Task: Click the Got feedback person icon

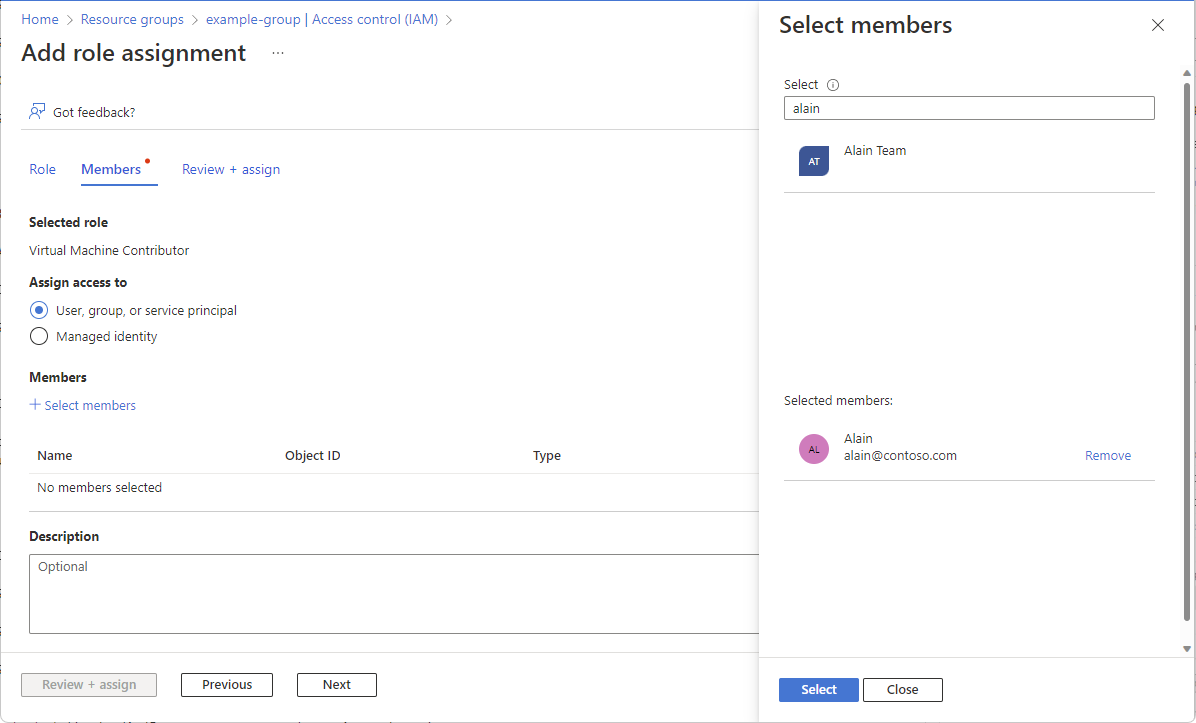Action: click(37, 111)
